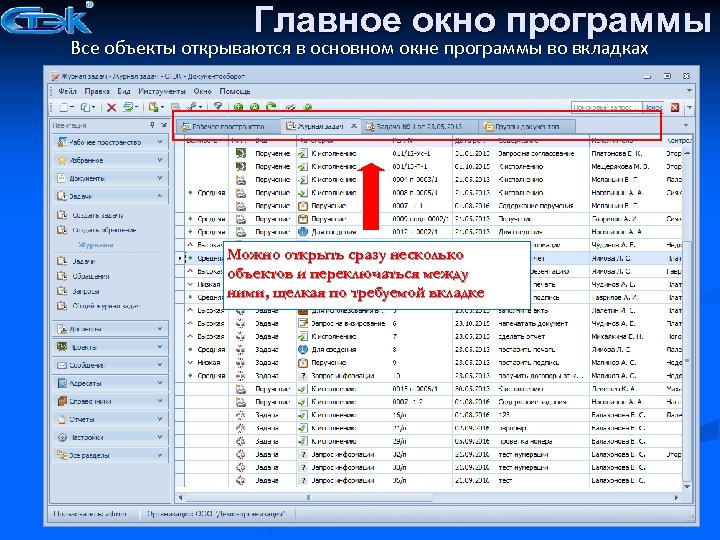Collapse the Задачи sidebar section
The height and width of the screenshot is (540, 720).
[x=160, y=196]
